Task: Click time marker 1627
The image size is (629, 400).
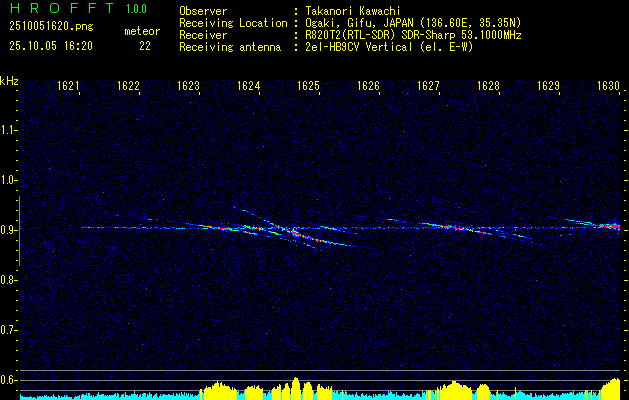Action: [x=428, y=86]
